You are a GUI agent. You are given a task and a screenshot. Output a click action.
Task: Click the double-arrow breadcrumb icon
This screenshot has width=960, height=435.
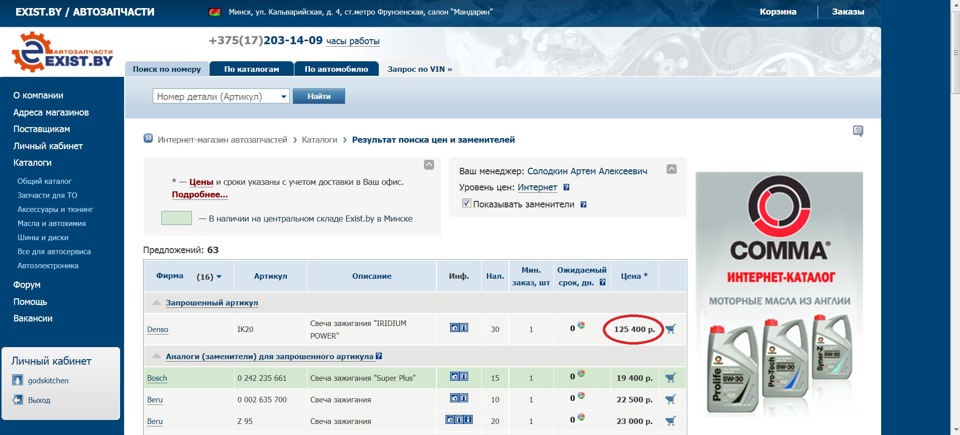coord(148,139)
